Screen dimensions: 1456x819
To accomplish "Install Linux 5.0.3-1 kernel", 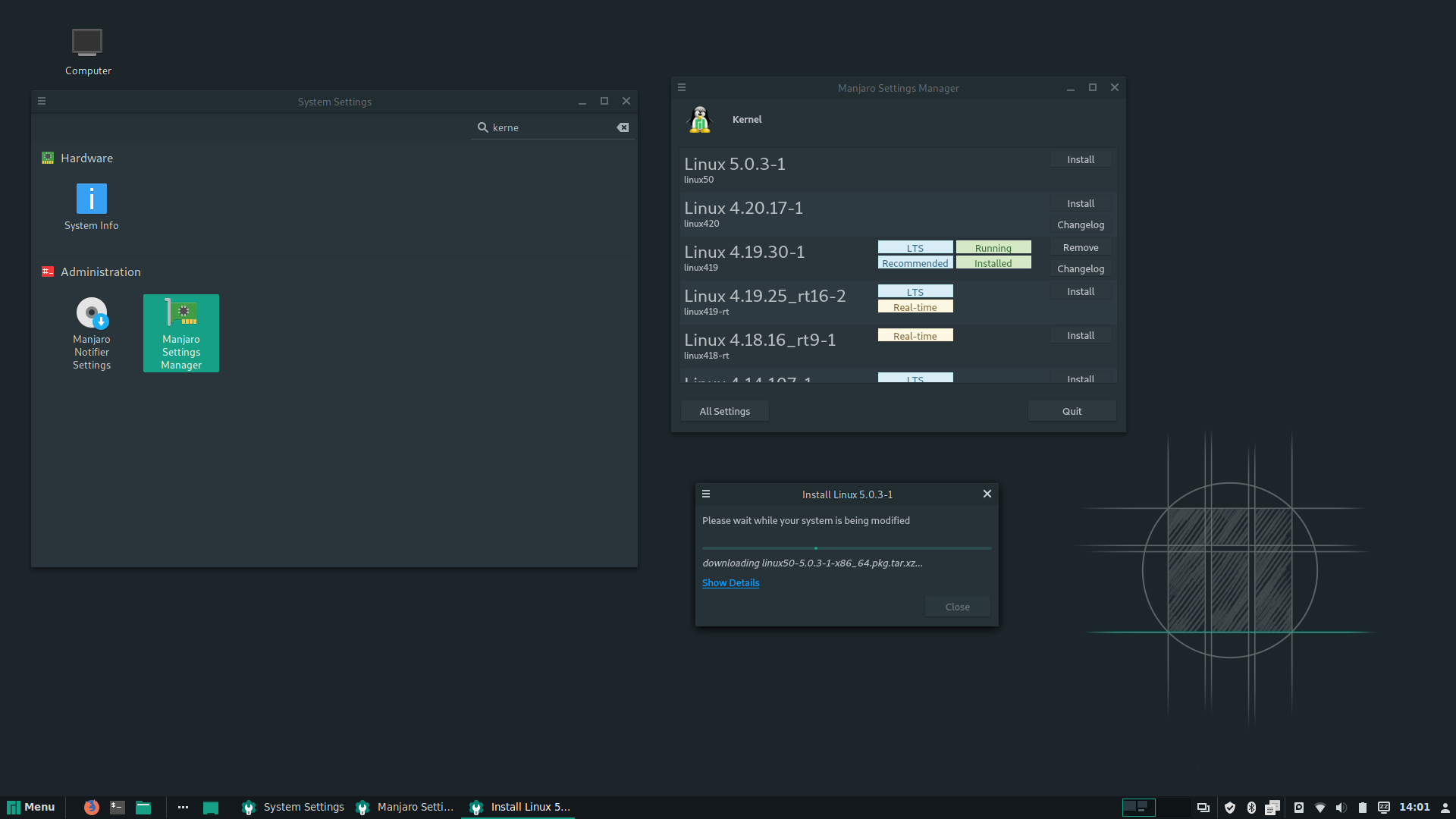I will [1081, 160].
